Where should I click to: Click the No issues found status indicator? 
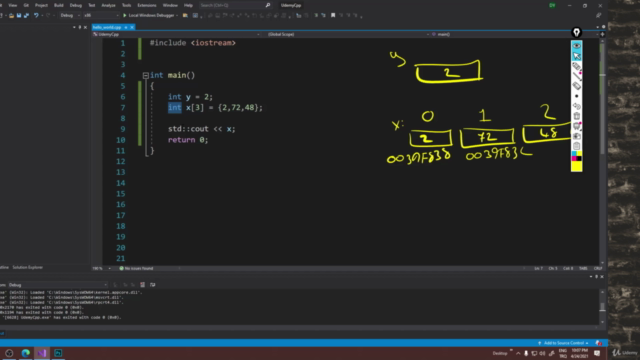point(136,269)
